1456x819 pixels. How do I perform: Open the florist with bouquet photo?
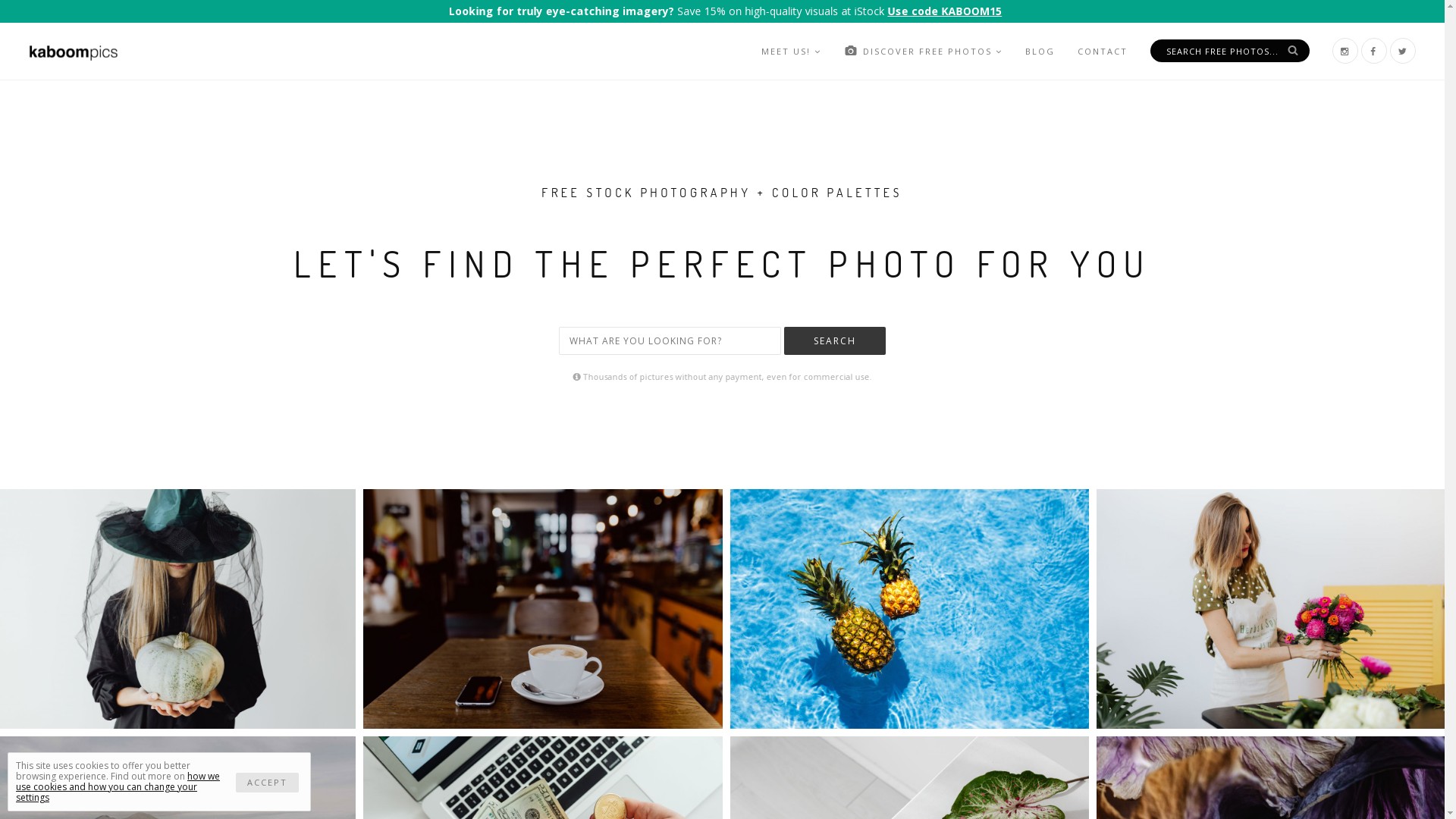coord(1270,609)
